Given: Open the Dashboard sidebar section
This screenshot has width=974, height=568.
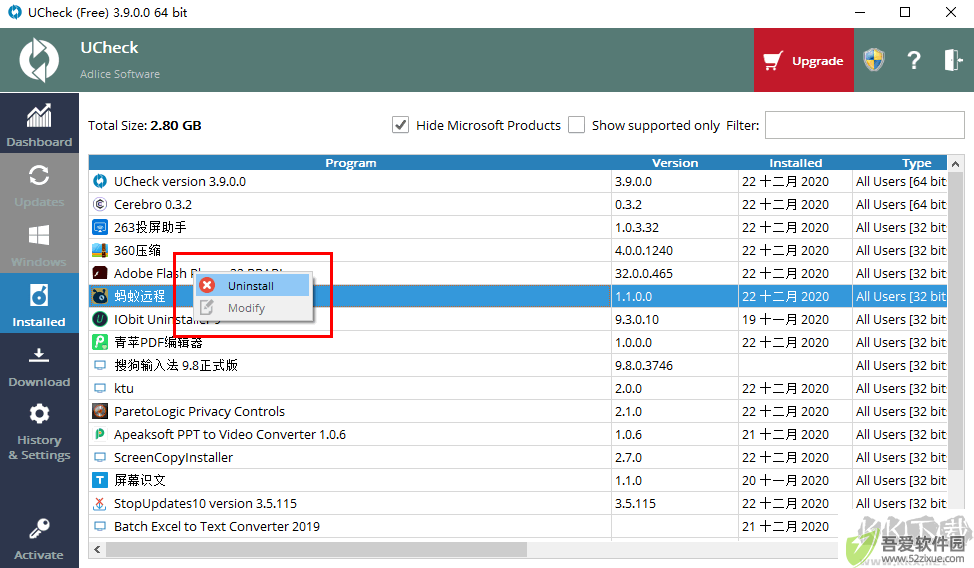Looking at the screenshot, I should 39,124.
